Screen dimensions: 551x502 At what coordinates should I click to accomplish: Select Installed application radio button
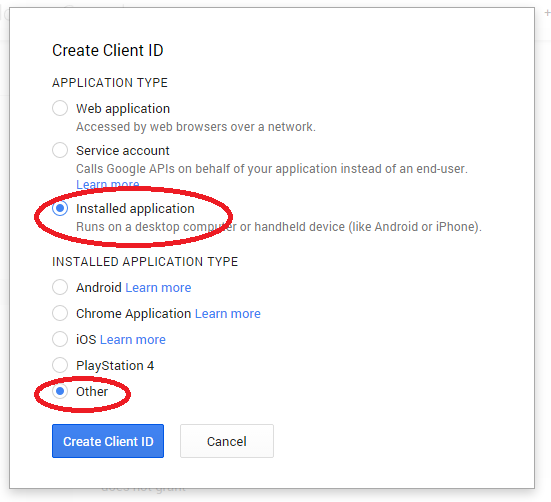pyautogui.click(x=60, y=208)
